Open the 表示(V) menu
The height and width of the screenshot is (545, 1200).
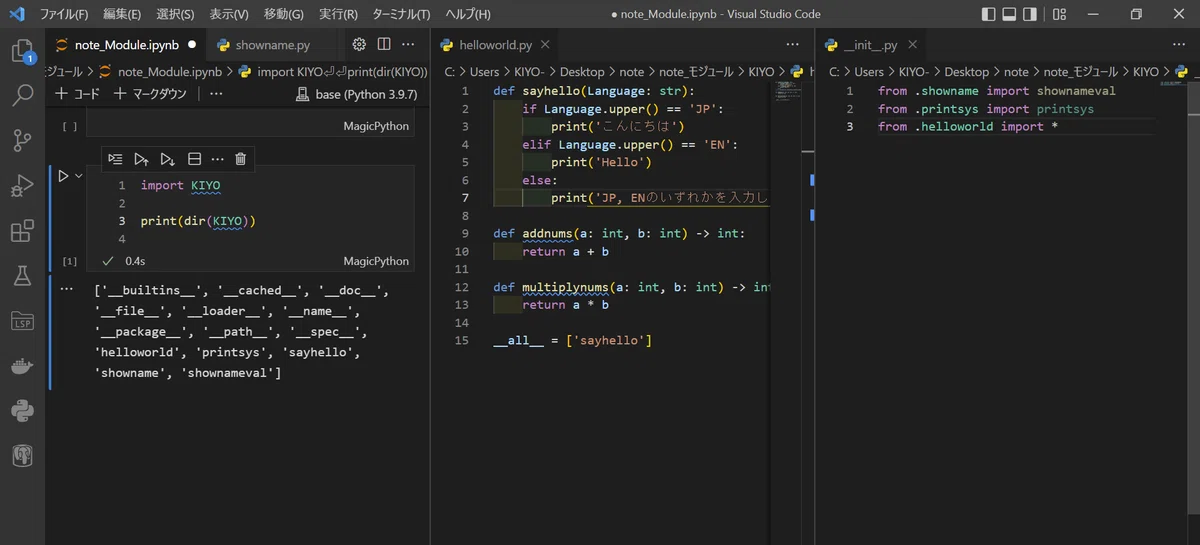(x=229, y=14)
